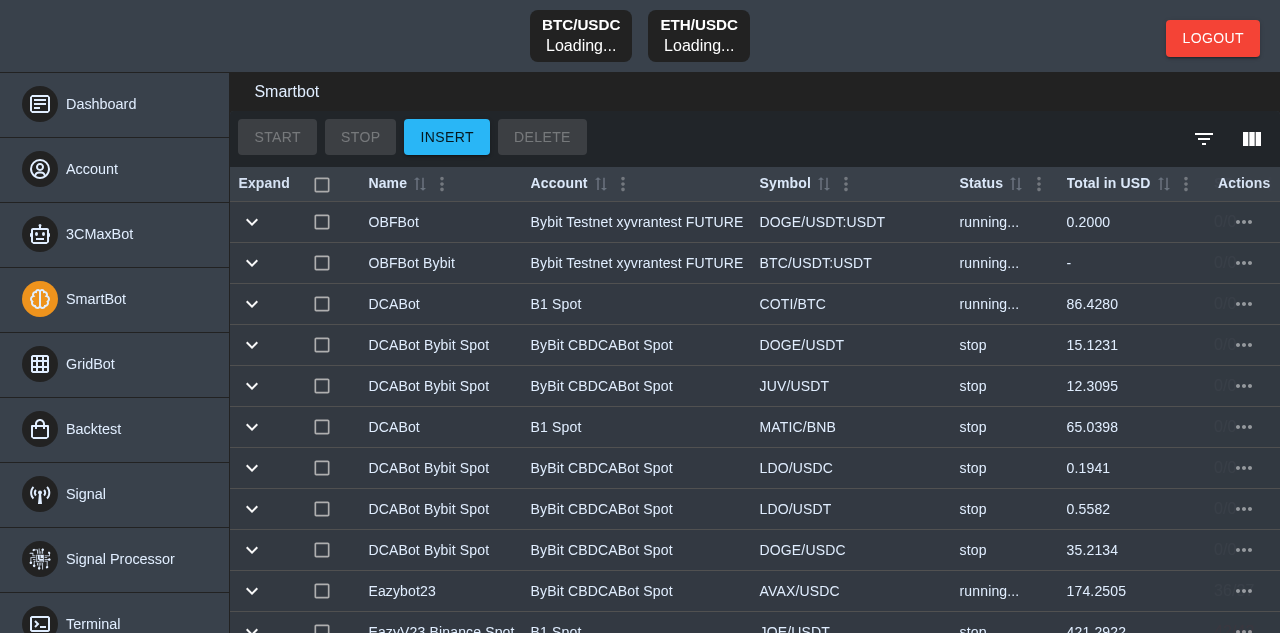Viewport: 1280px width, 633px height.
Task: Click the LOGOUT button
Action: (1213, 38)
